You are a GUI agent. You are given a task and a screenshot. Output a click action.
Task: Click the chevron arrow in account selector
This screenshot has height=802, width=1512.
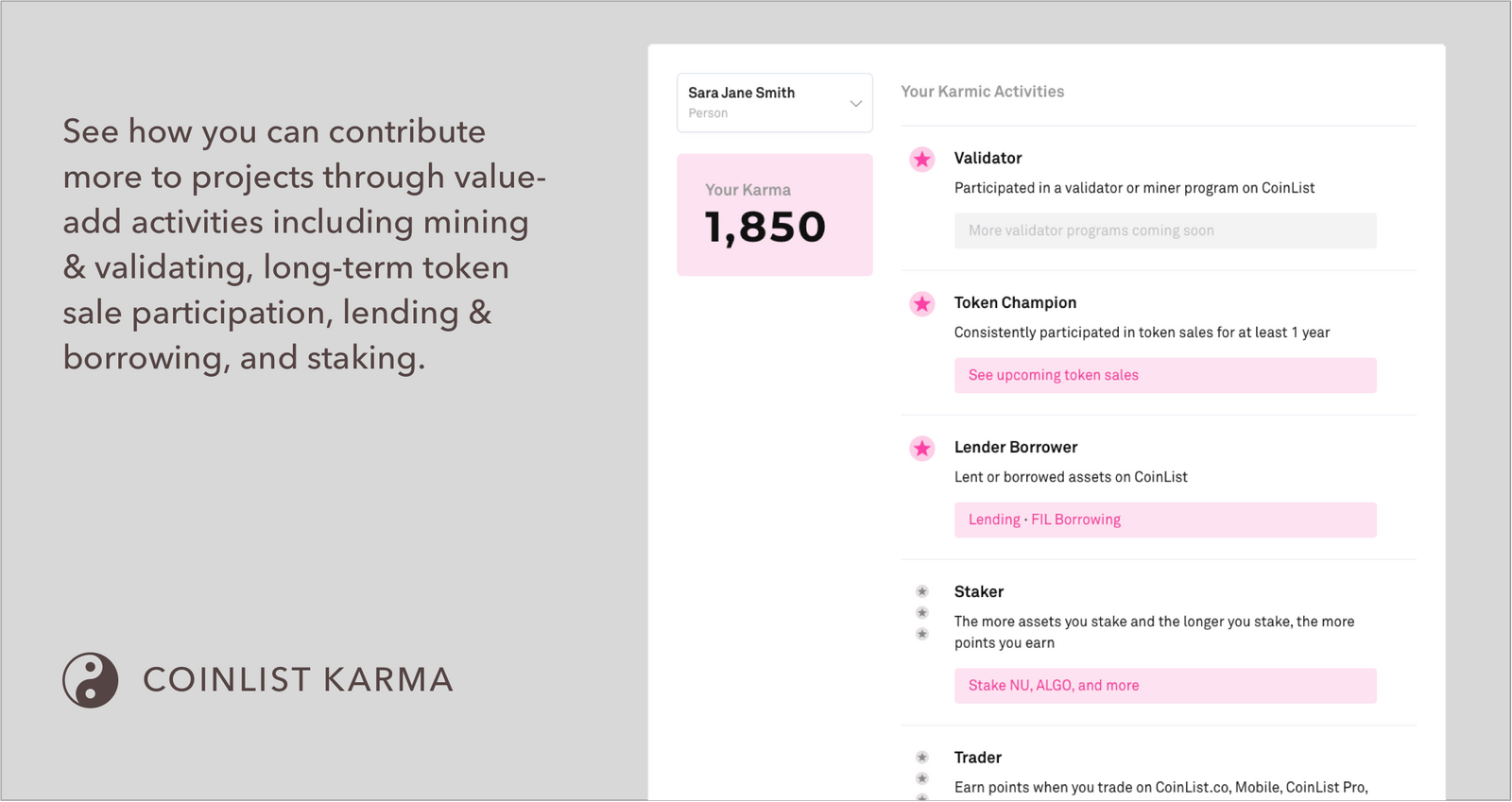click(x=855, y=103)
